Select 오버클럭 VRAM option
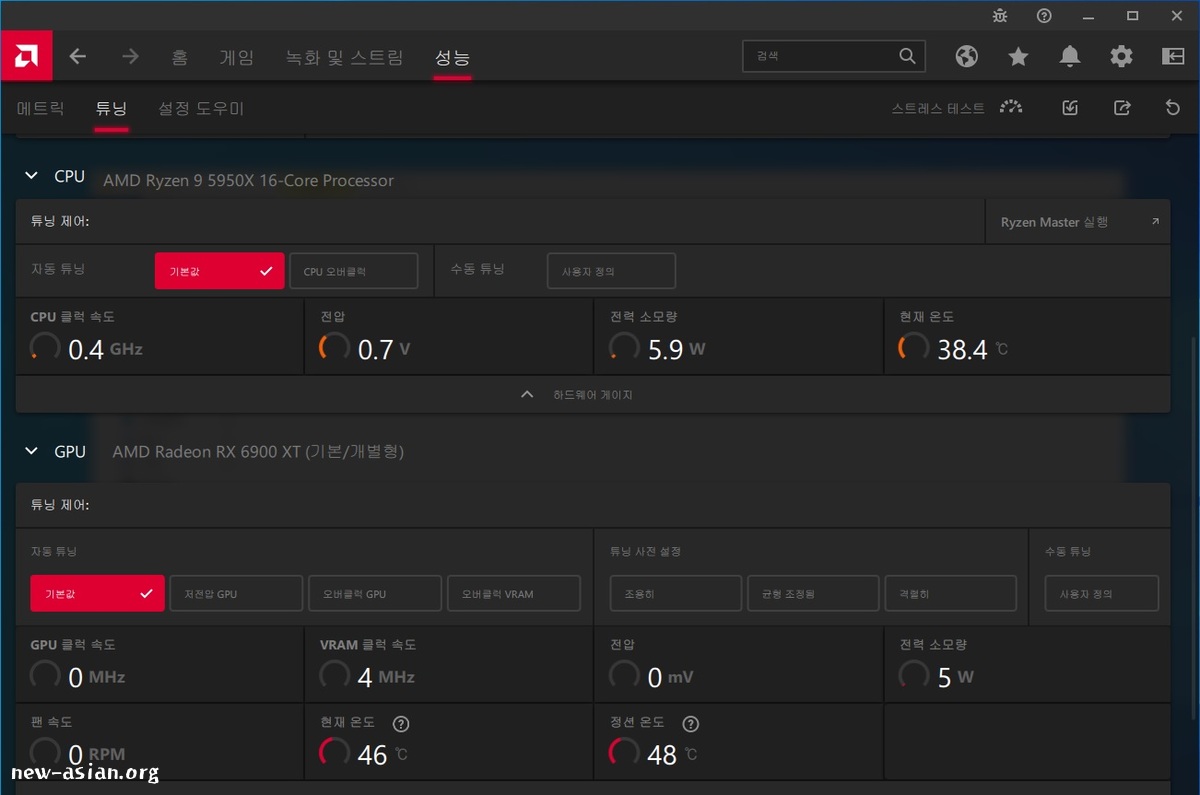 point(513,593)
